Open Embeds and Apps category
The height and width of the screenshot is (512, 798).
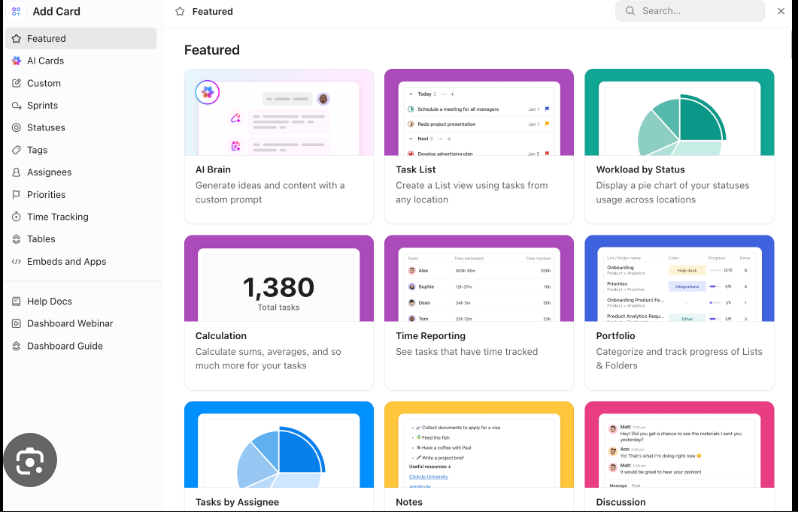(81, 262)
